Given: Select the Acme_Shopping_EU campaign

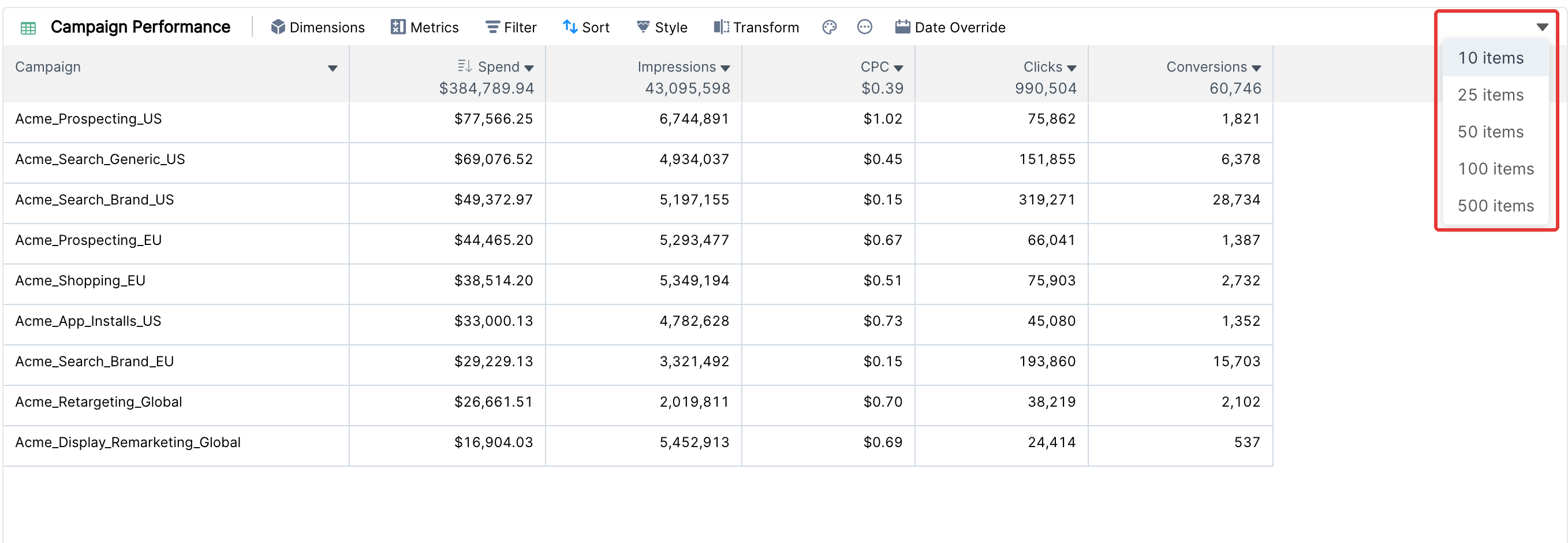Looking at the screenshot, I should (80, 281).
